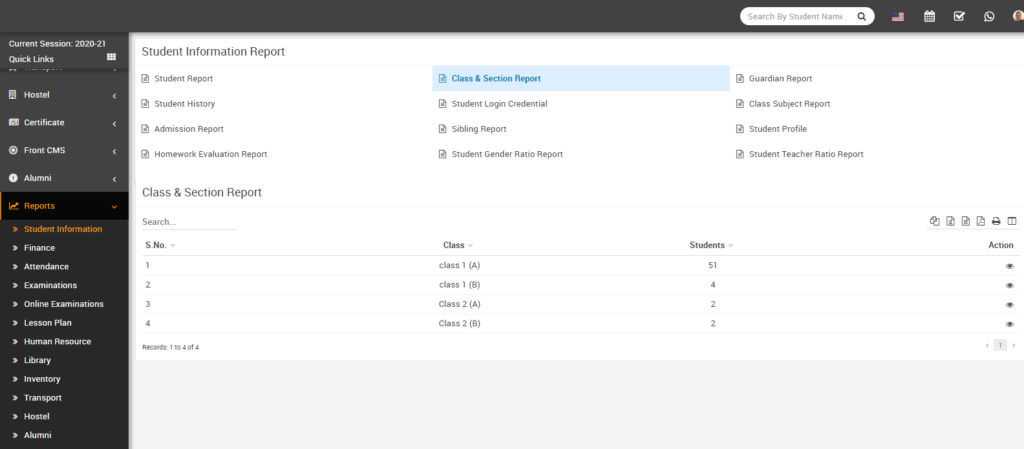This screenshot has height=449, width=1024.
Task: Open Attendance reports submenu item
Action: coord(46,266)
